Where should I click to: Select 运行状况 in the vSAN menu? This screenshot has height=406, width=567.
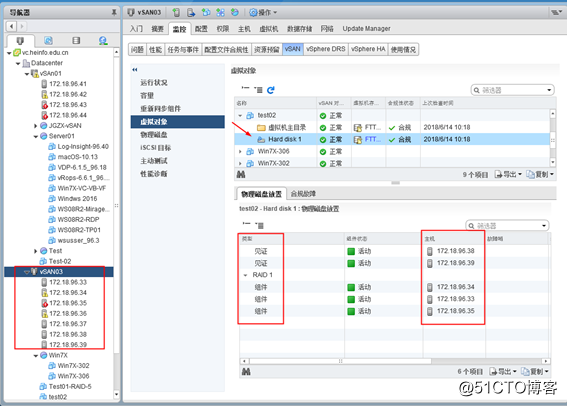[154, 82]
